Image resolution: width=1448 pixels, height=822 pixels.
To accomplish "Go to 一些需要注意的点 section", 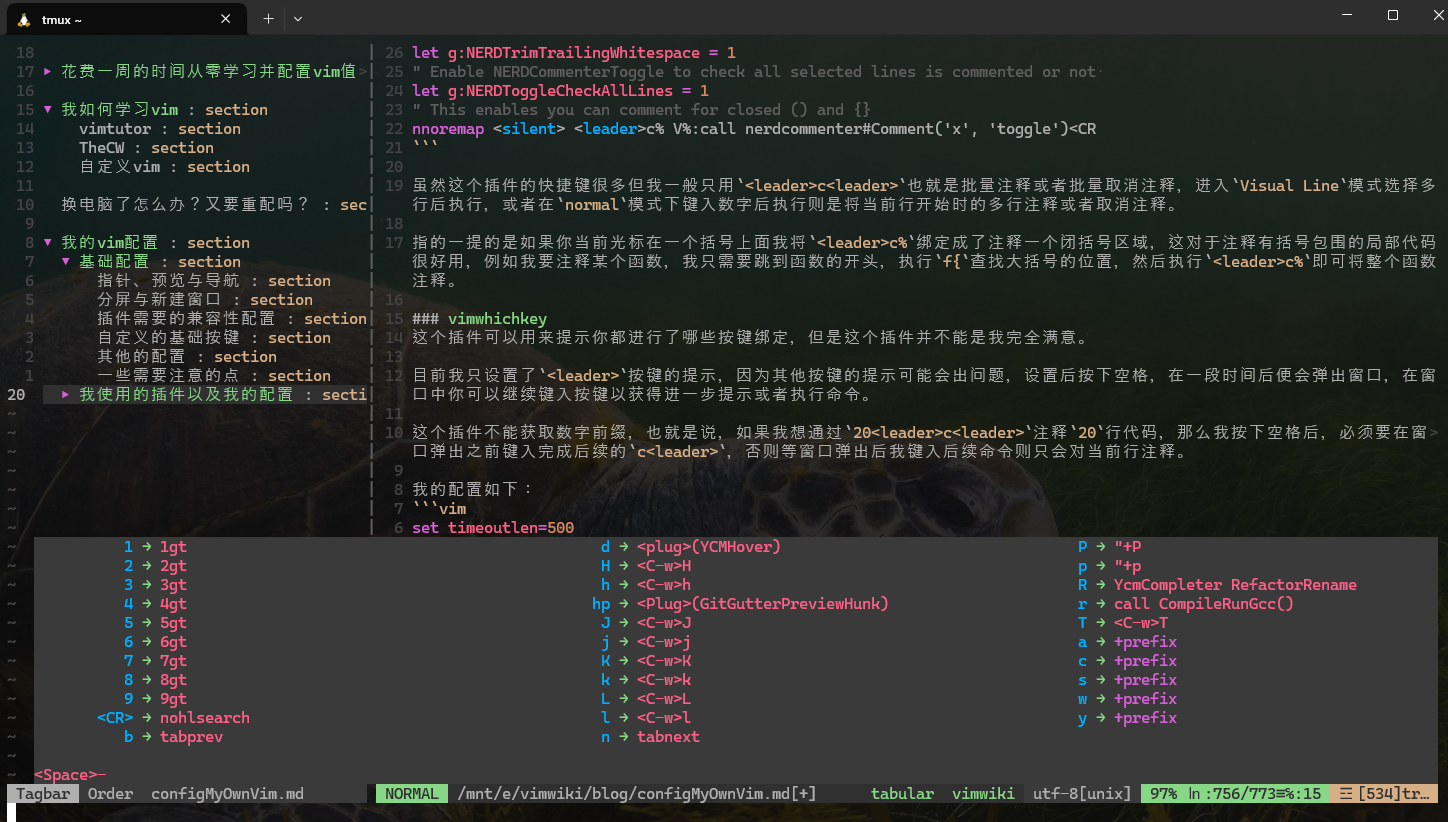I will (x=214, y=376).
